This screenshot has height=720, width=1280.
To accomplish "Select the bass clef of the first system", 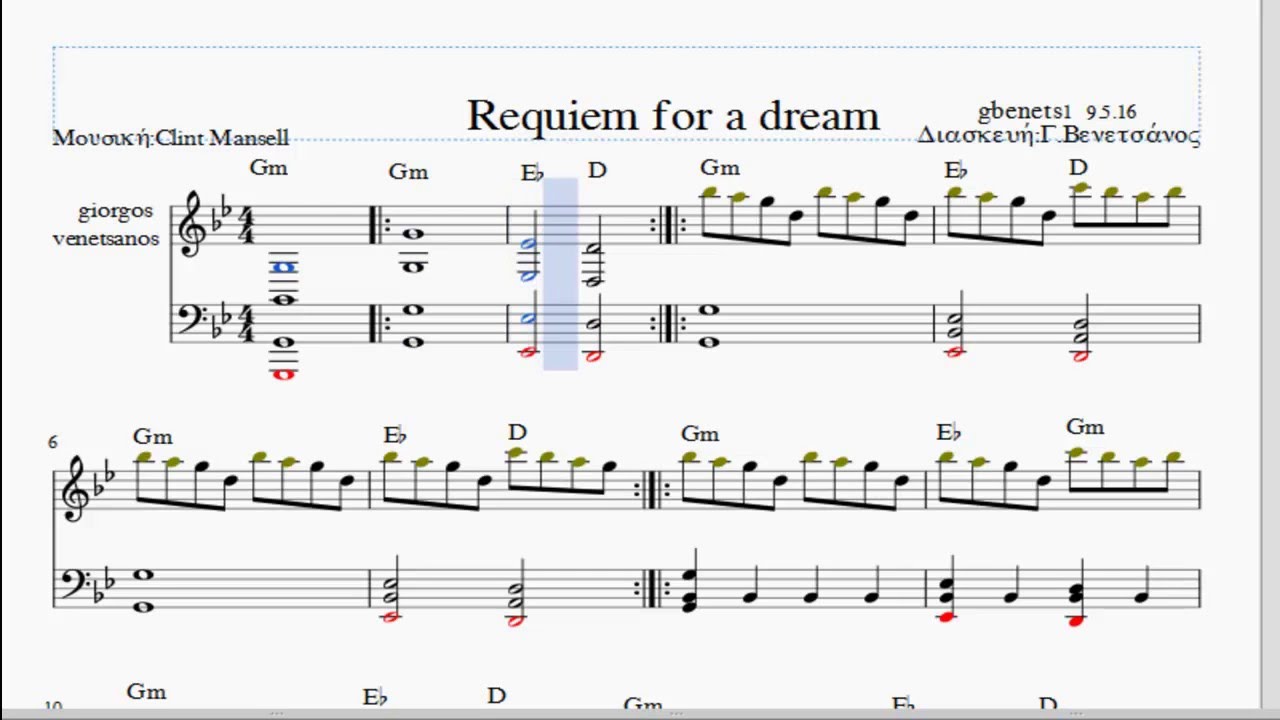I will pos(190,320).
